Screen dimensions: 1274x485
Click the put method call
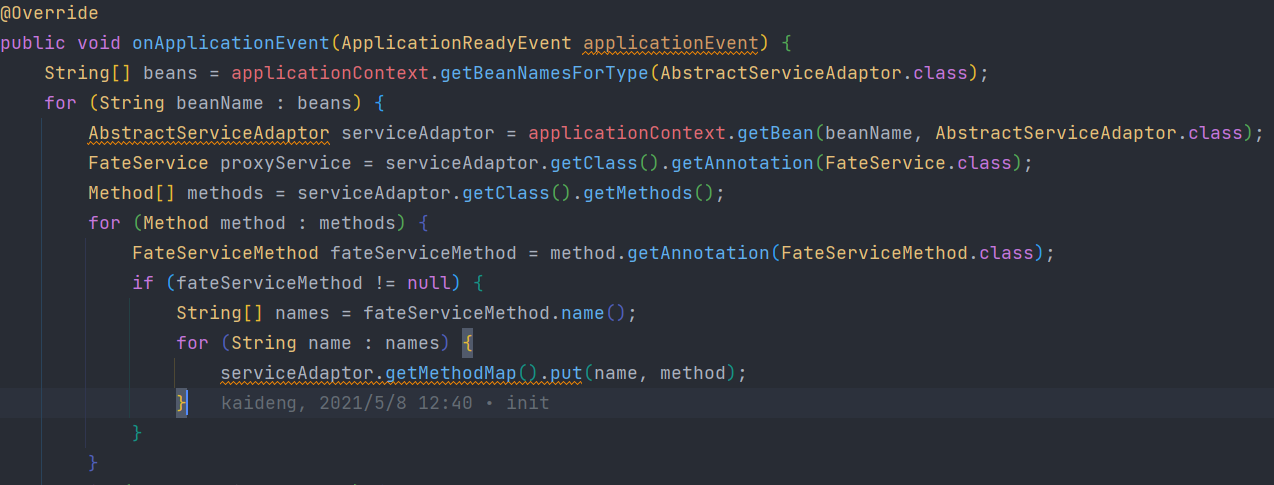(566, 373)
